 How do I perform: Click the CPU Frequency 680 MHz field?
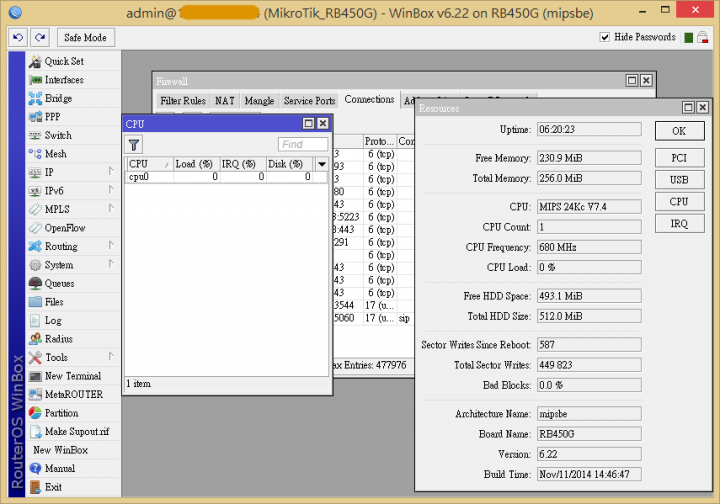(x=589, y=247)
